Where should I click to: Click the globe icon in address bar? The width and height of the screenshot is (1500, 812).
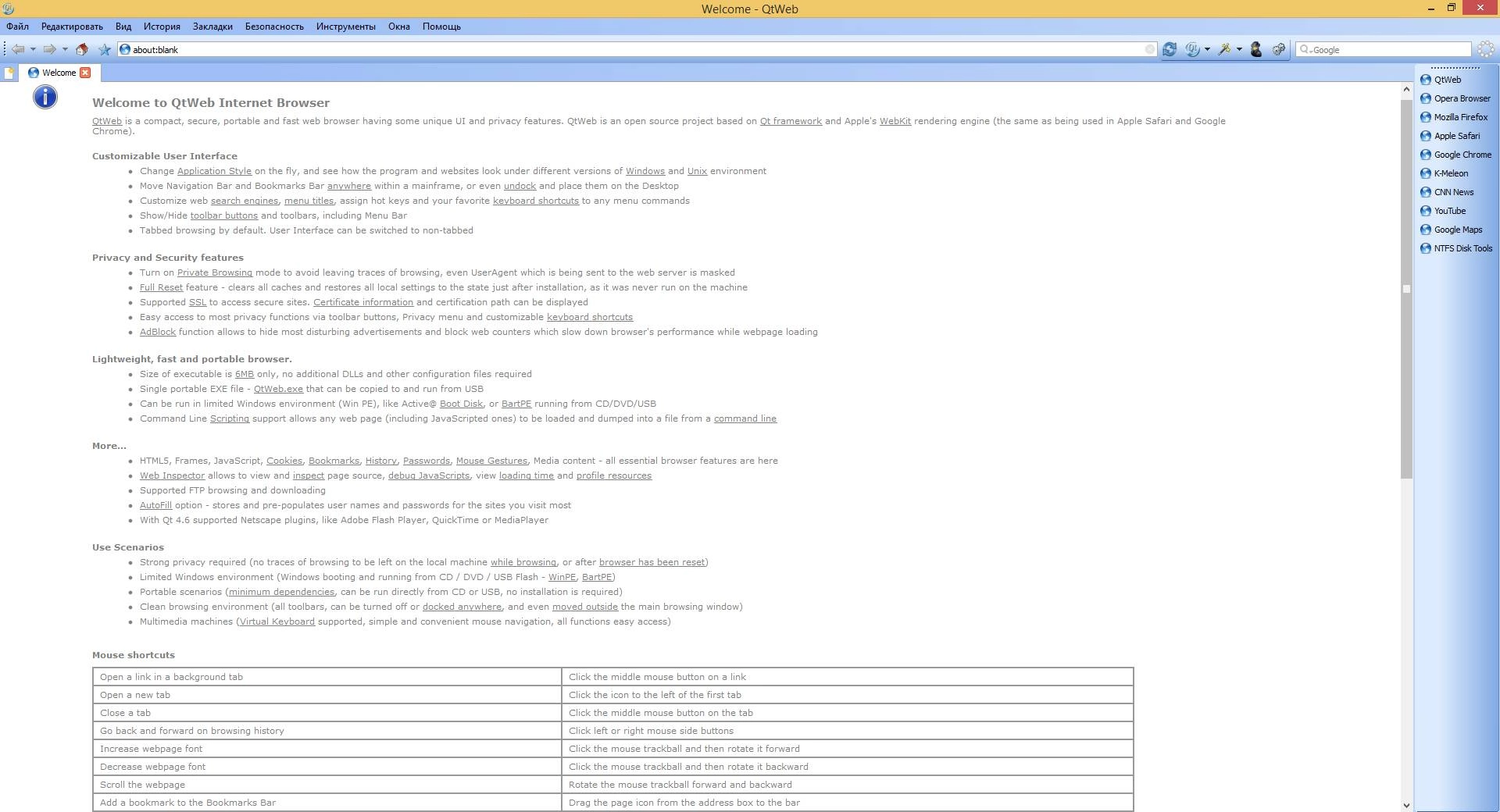pyautogui.click(x=124, y=49)
